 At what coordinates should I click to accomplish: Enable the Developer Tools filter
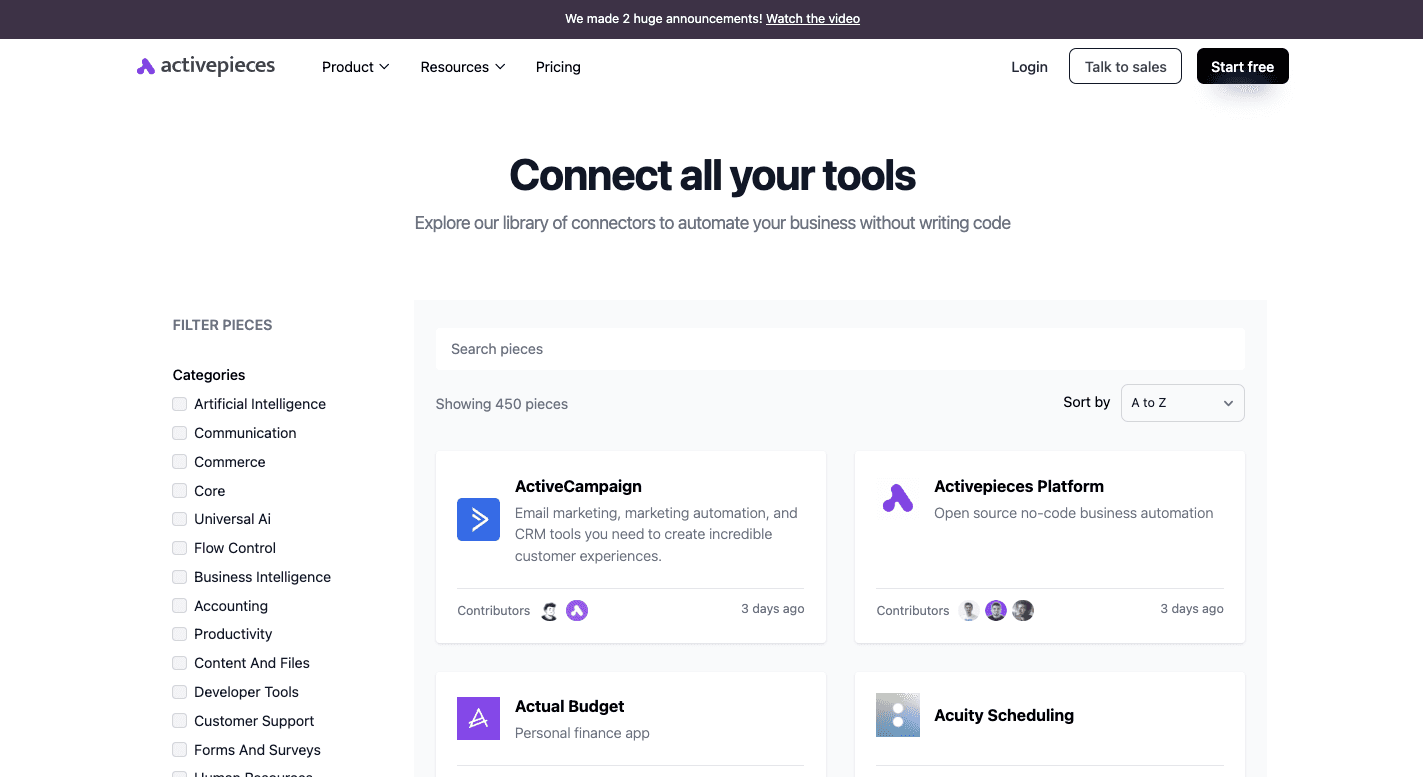[179, 691]
